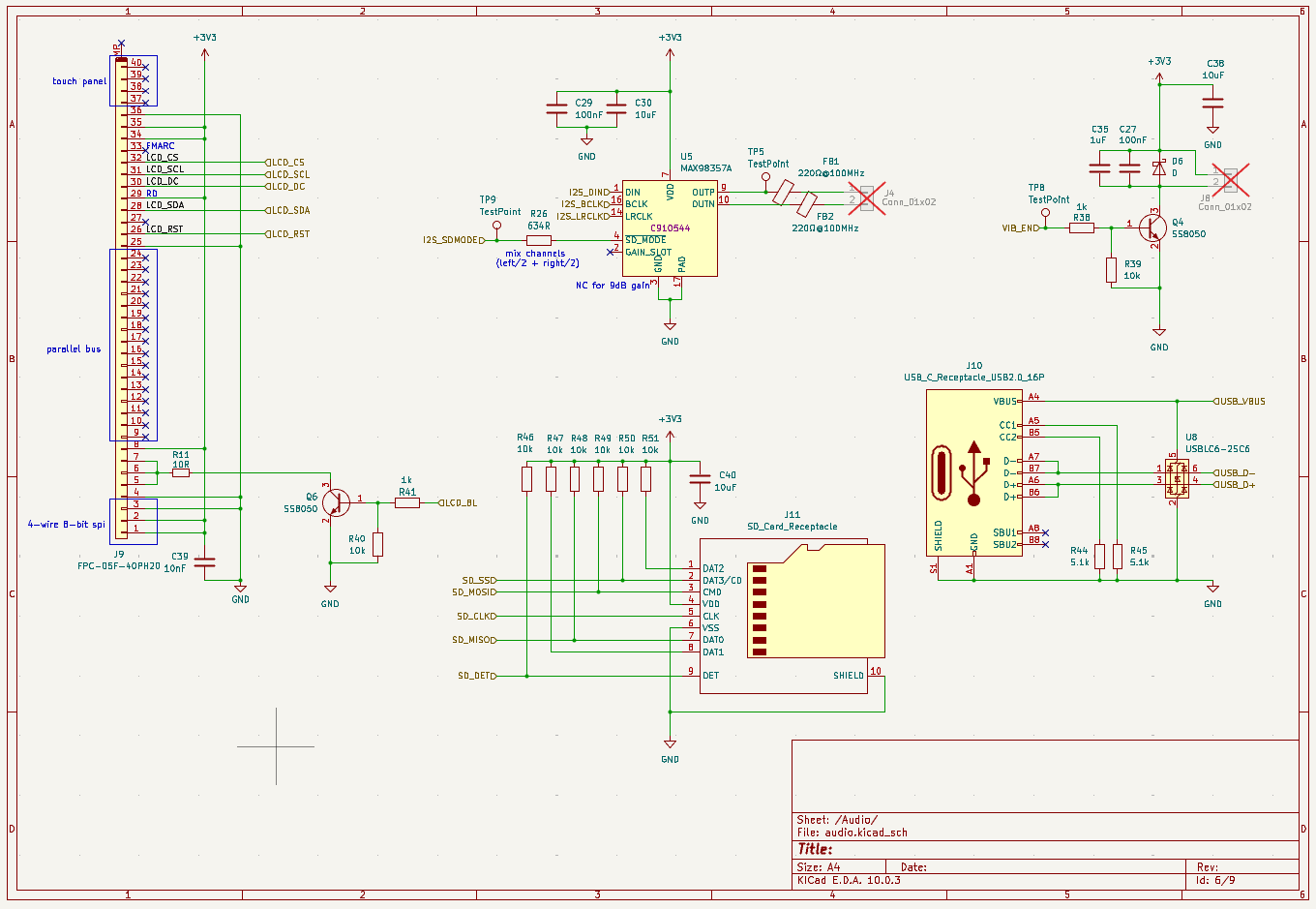Click the USB-C receptacle J10 symbol body
The image size is (1316, 909).
(973, 472)
